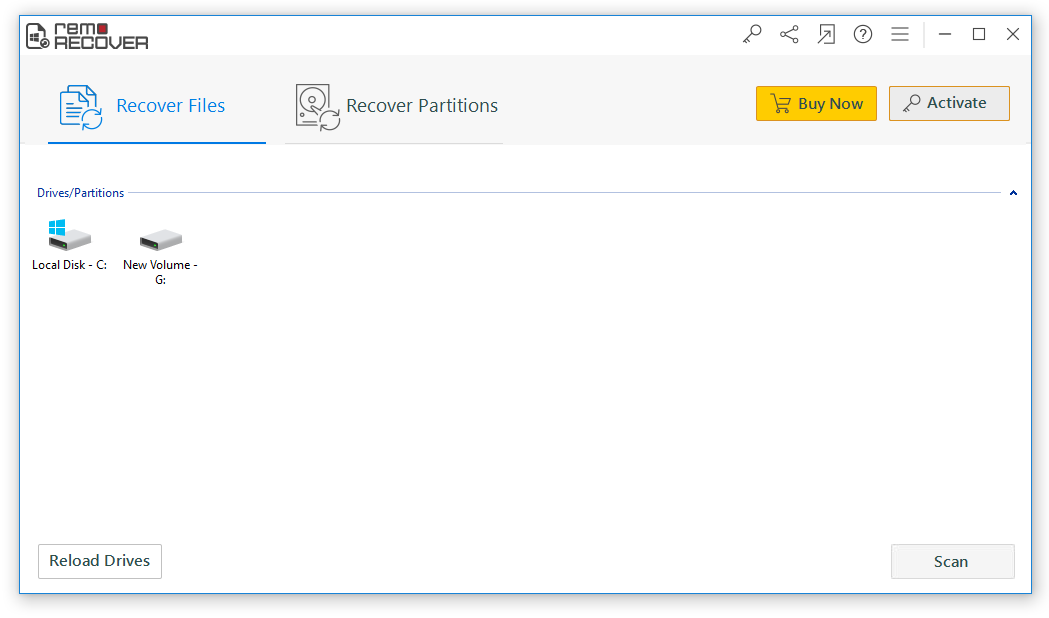Click the Drives/Partitions heading text
Viewport: 1049px width, 618px height.
pos(80,193)
